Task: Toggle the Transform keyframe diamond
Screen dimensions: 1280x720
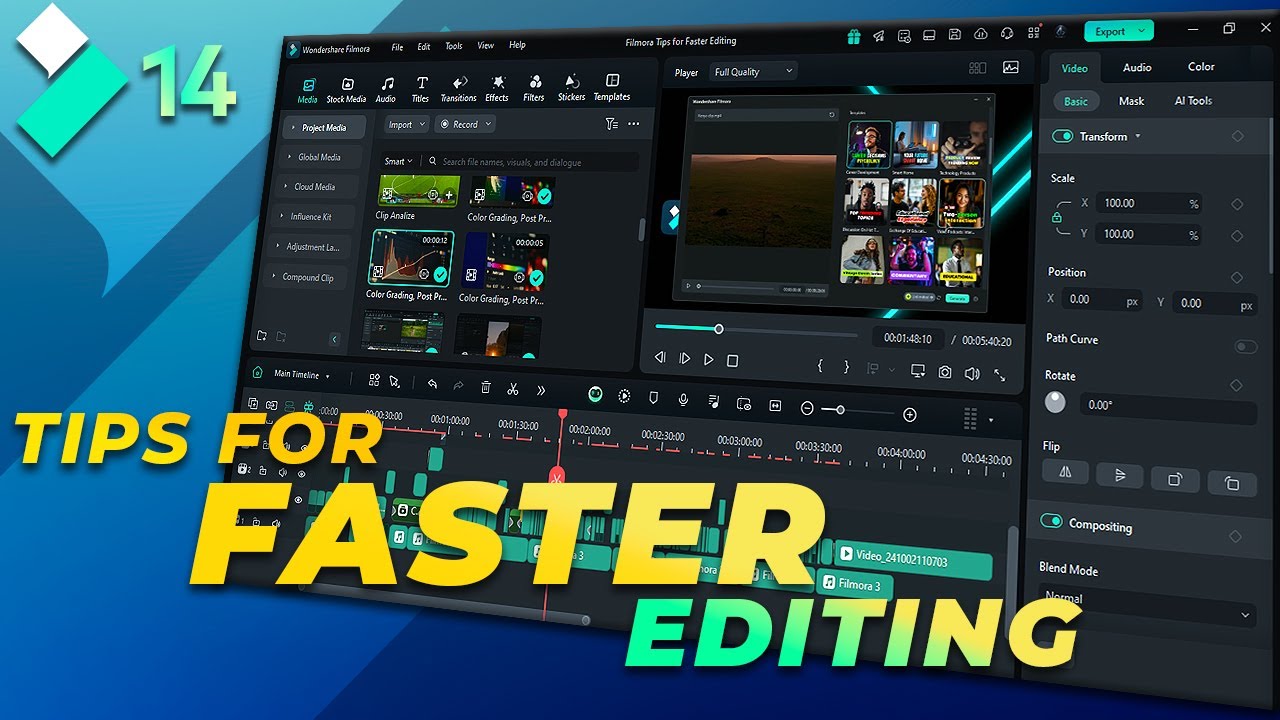Action: tap(1238, 136)
